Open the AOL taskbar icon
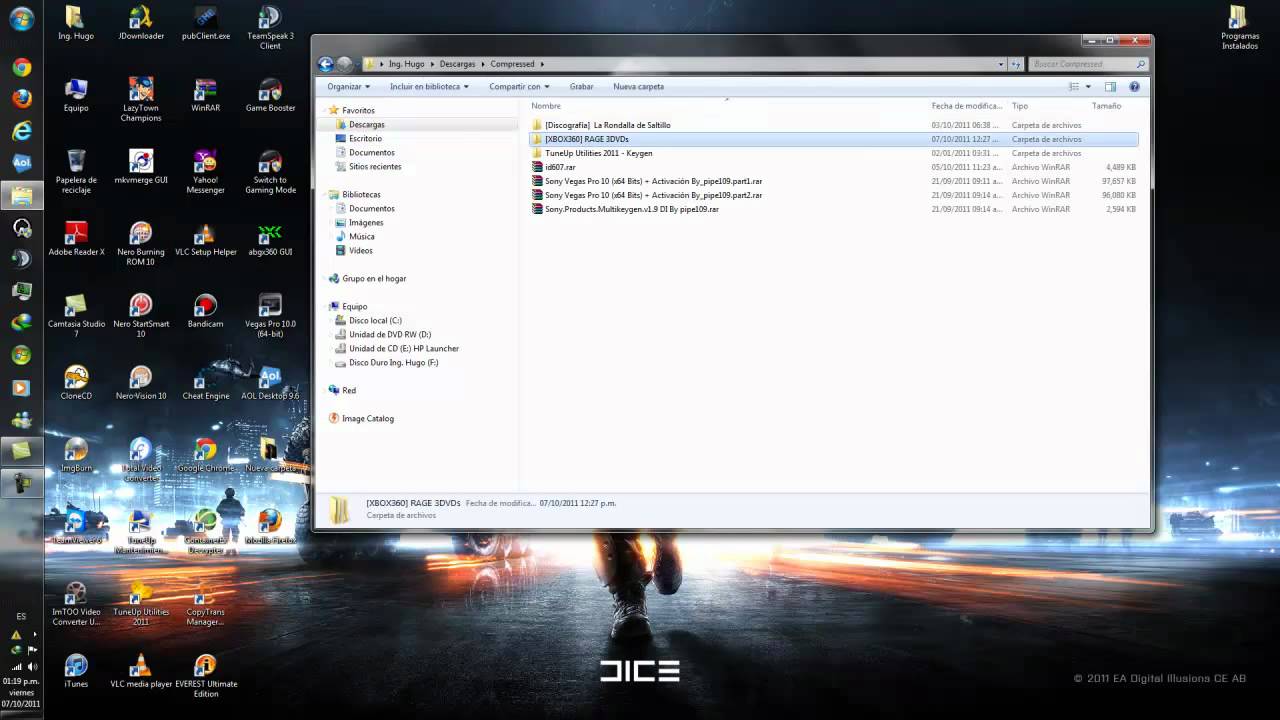This screenshot has width=1280, height=720. (x=21, y=163)
